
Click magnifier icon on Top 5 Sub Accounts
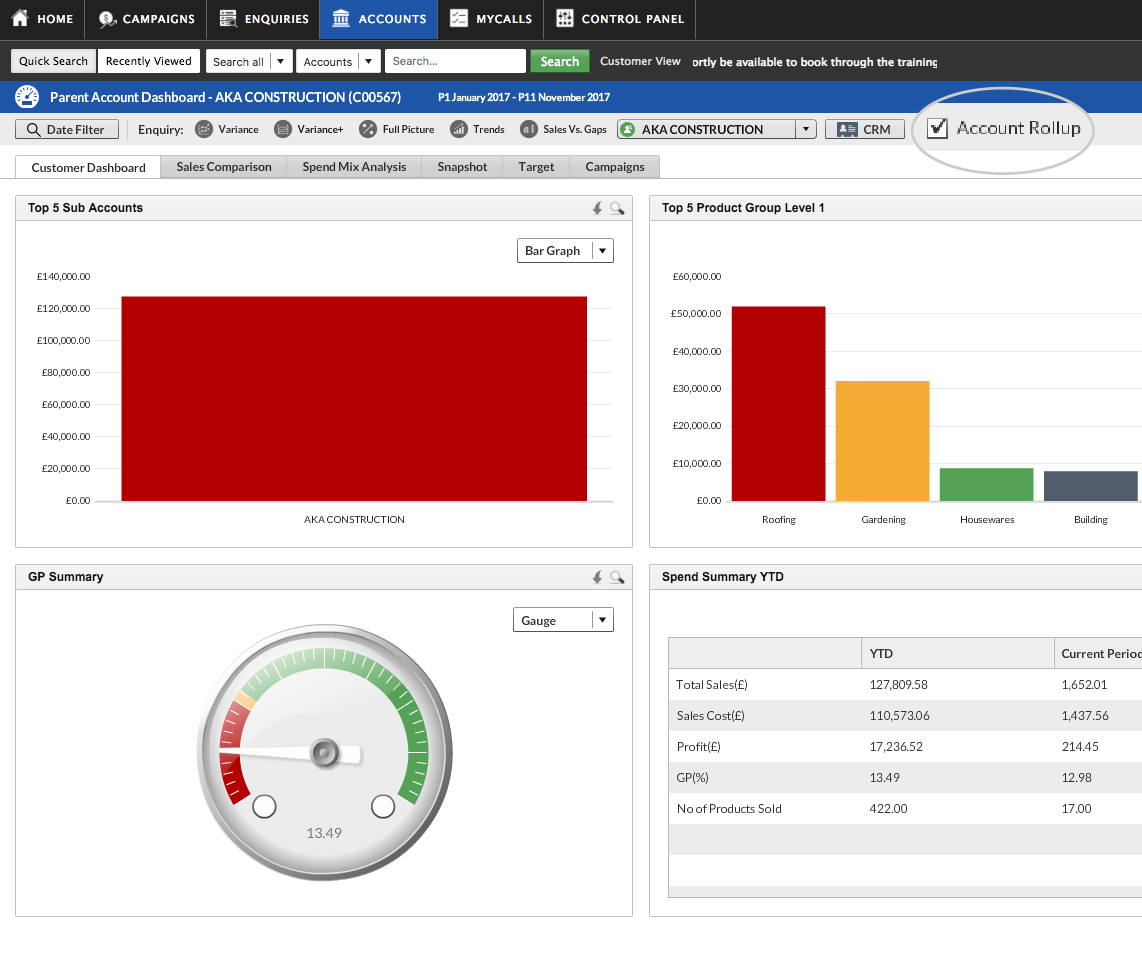(x=617, y=208)
